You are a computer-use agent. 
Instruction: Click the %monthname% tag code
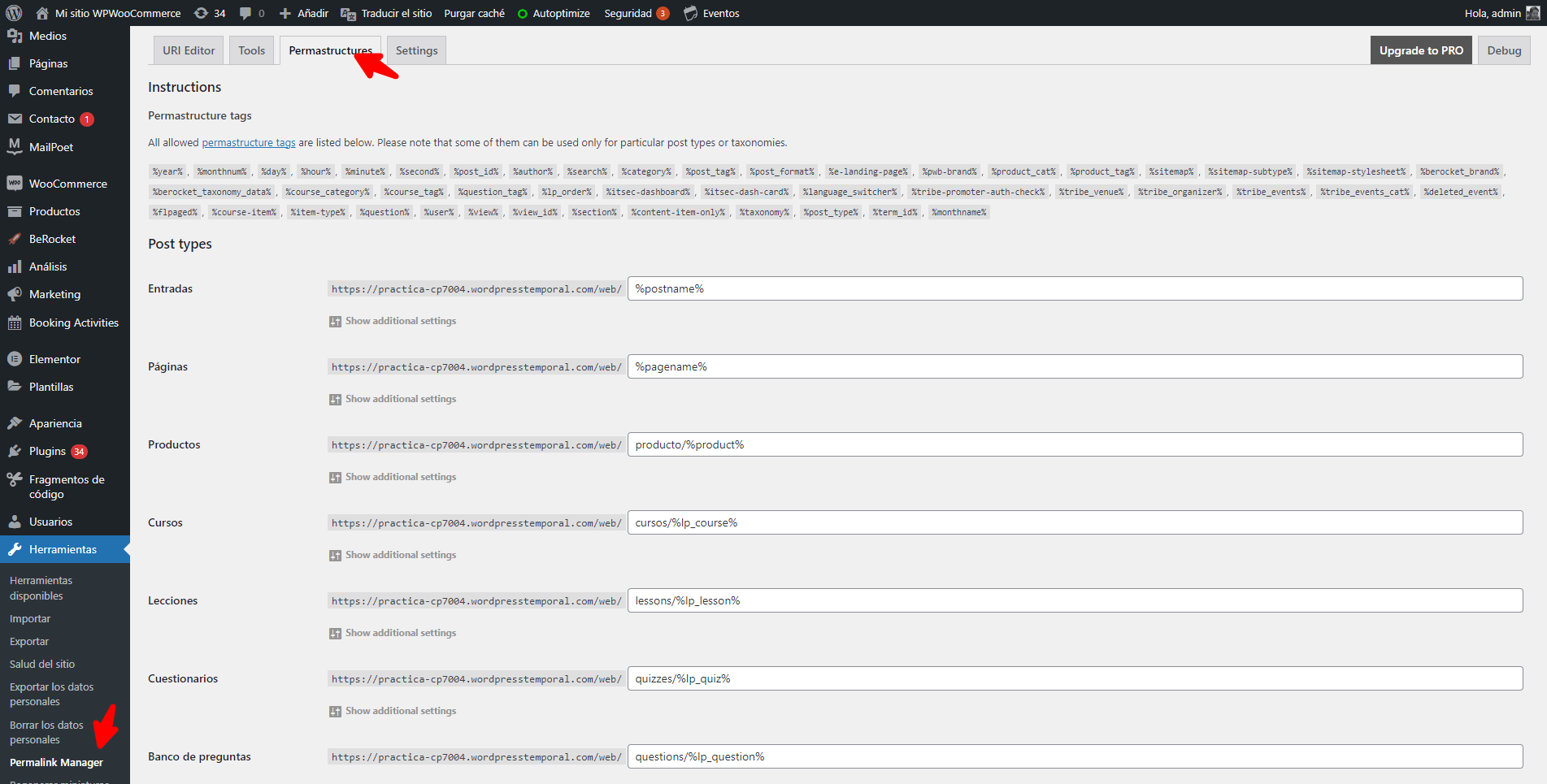click(959, 212)
